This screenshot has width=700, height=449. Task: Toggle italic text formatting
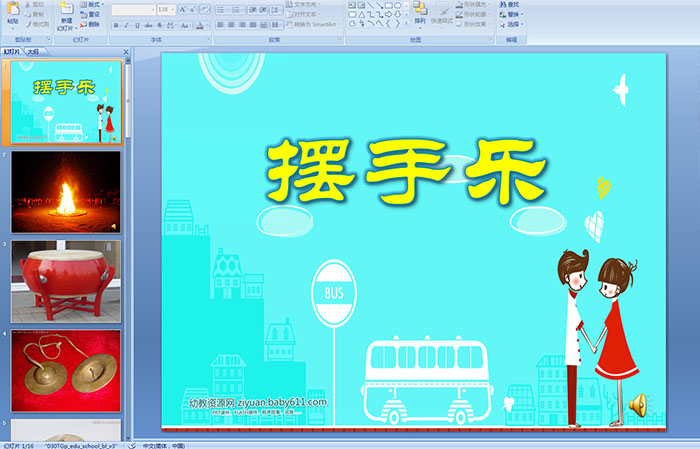pyautogui.click(x=125, y=24)
